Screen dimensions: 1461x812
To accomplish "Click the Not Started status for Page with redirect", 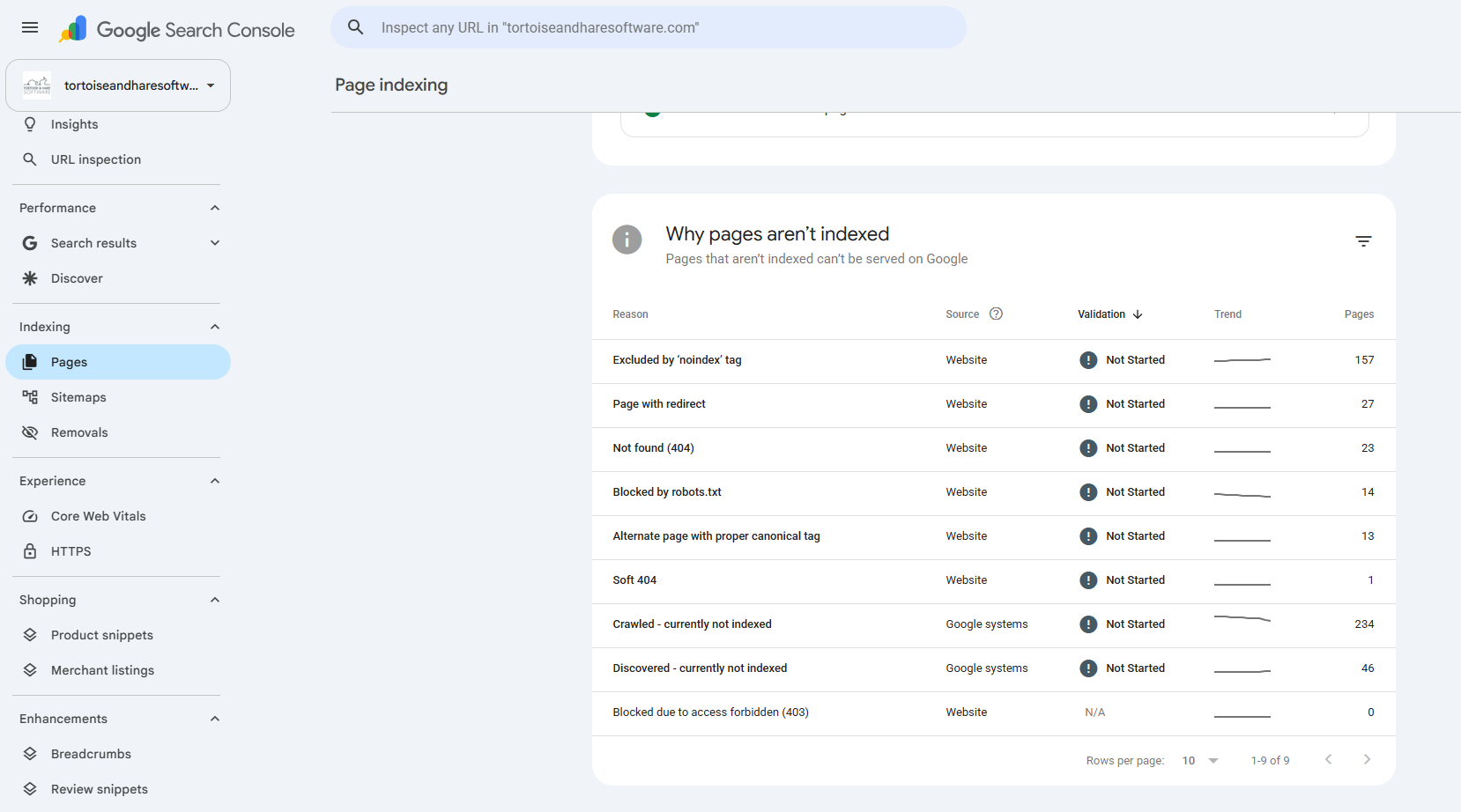I will click(x=1135, y=404).
